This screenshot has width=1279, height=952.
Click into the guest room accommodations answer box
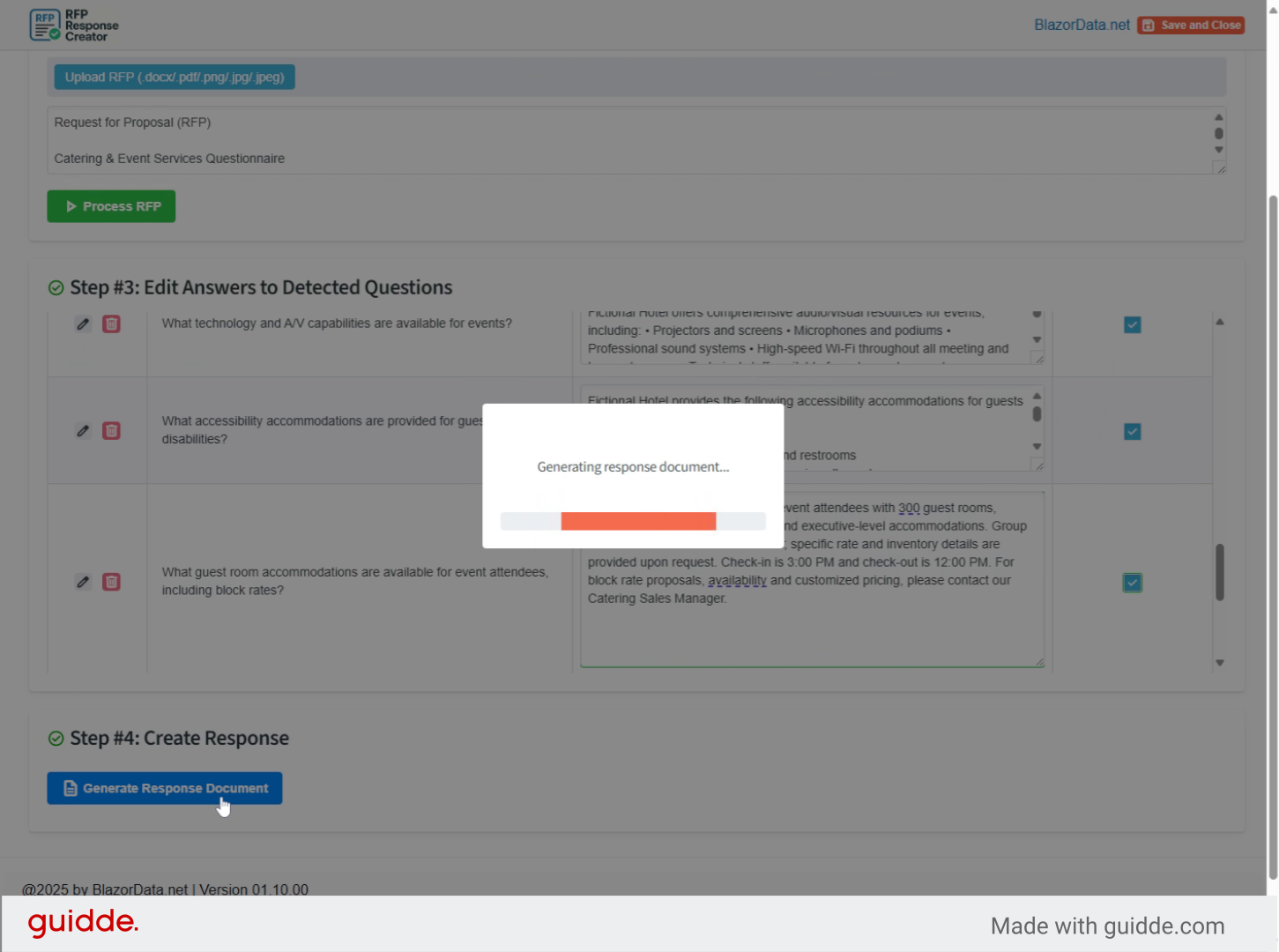click(x=812, y=579)
